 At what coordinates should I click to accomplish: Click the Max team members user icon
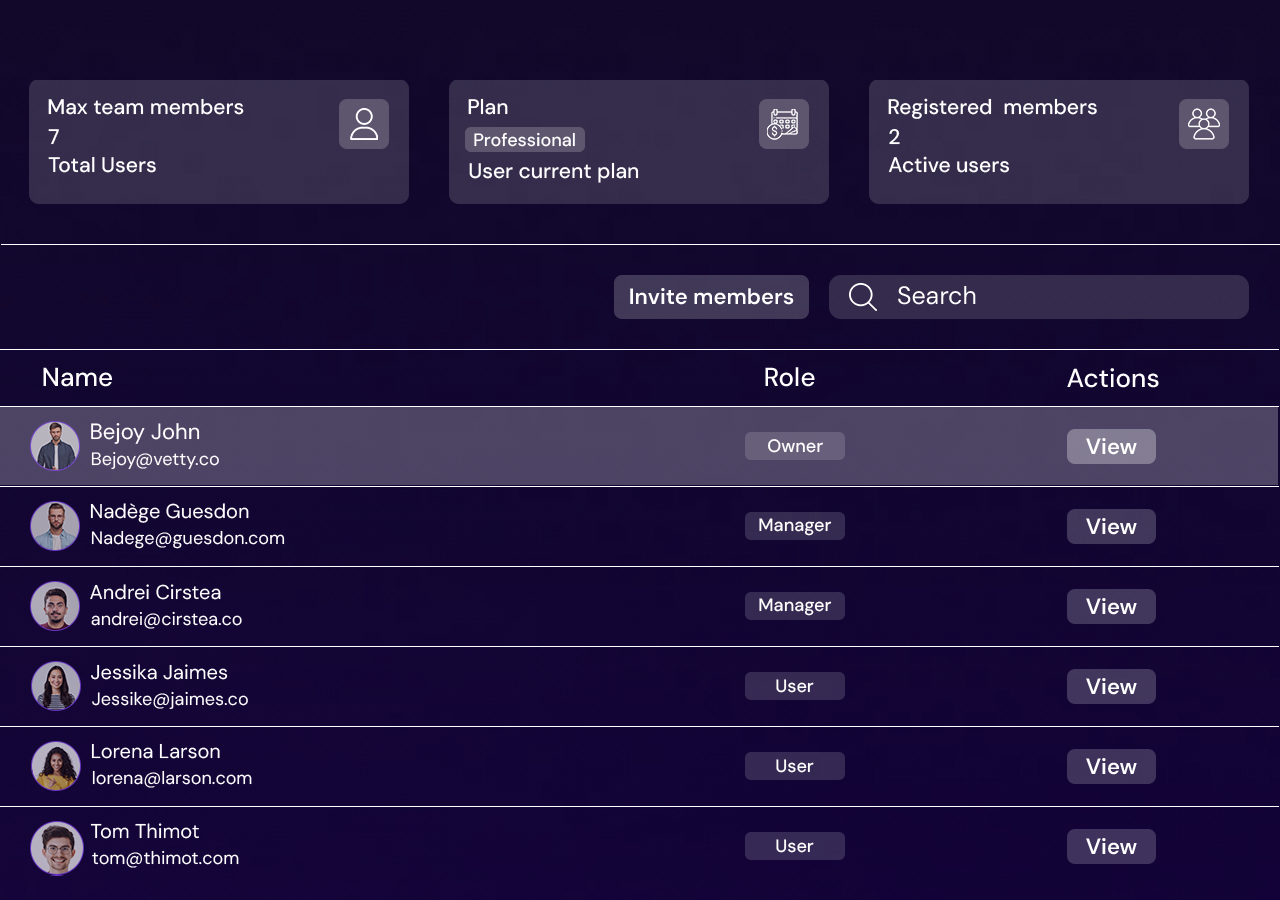coord(364,124)
